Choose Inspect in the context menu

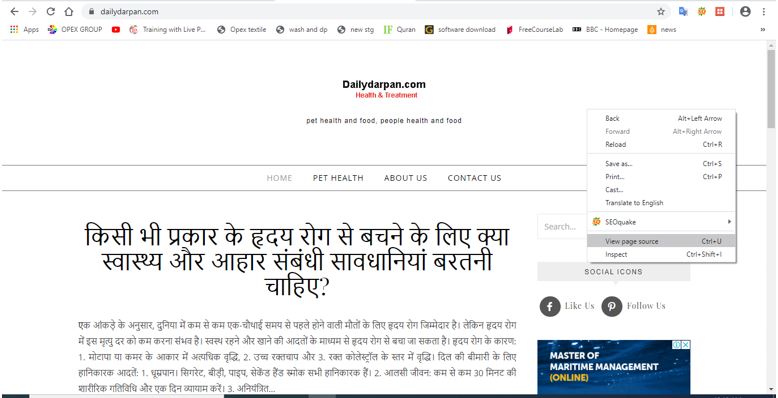coord(661,255)
